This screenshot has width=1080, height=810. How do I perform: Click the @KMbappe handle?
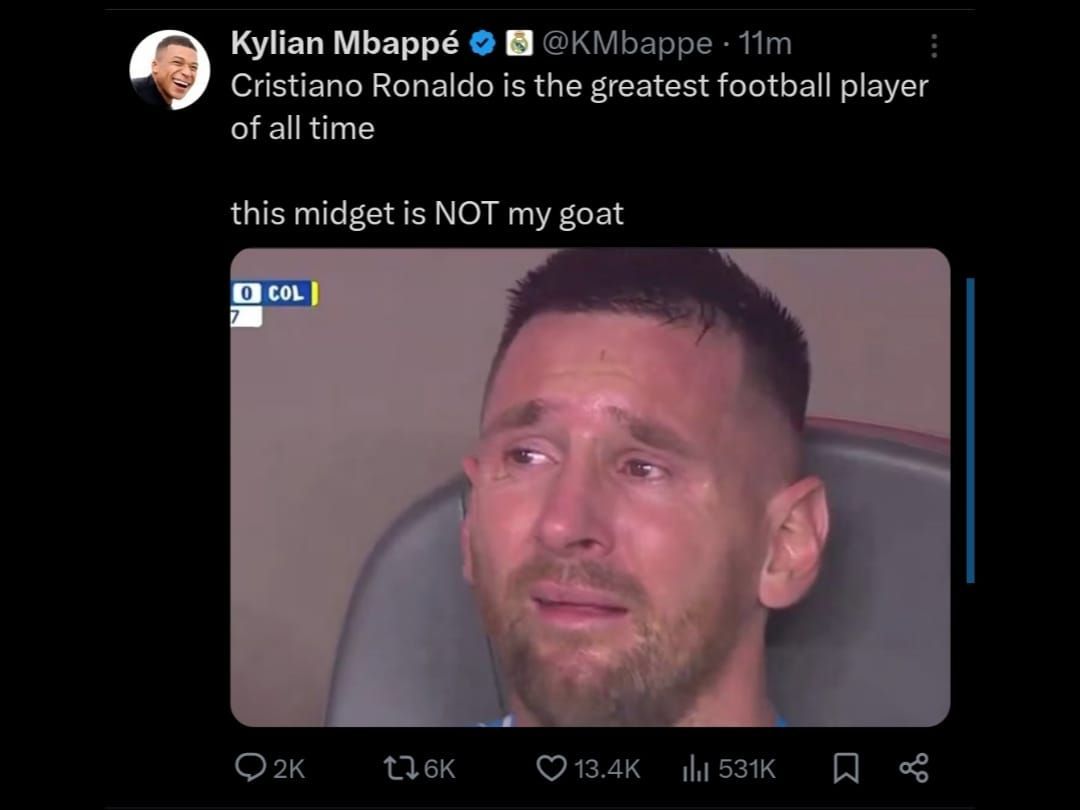tap(627, 43)
